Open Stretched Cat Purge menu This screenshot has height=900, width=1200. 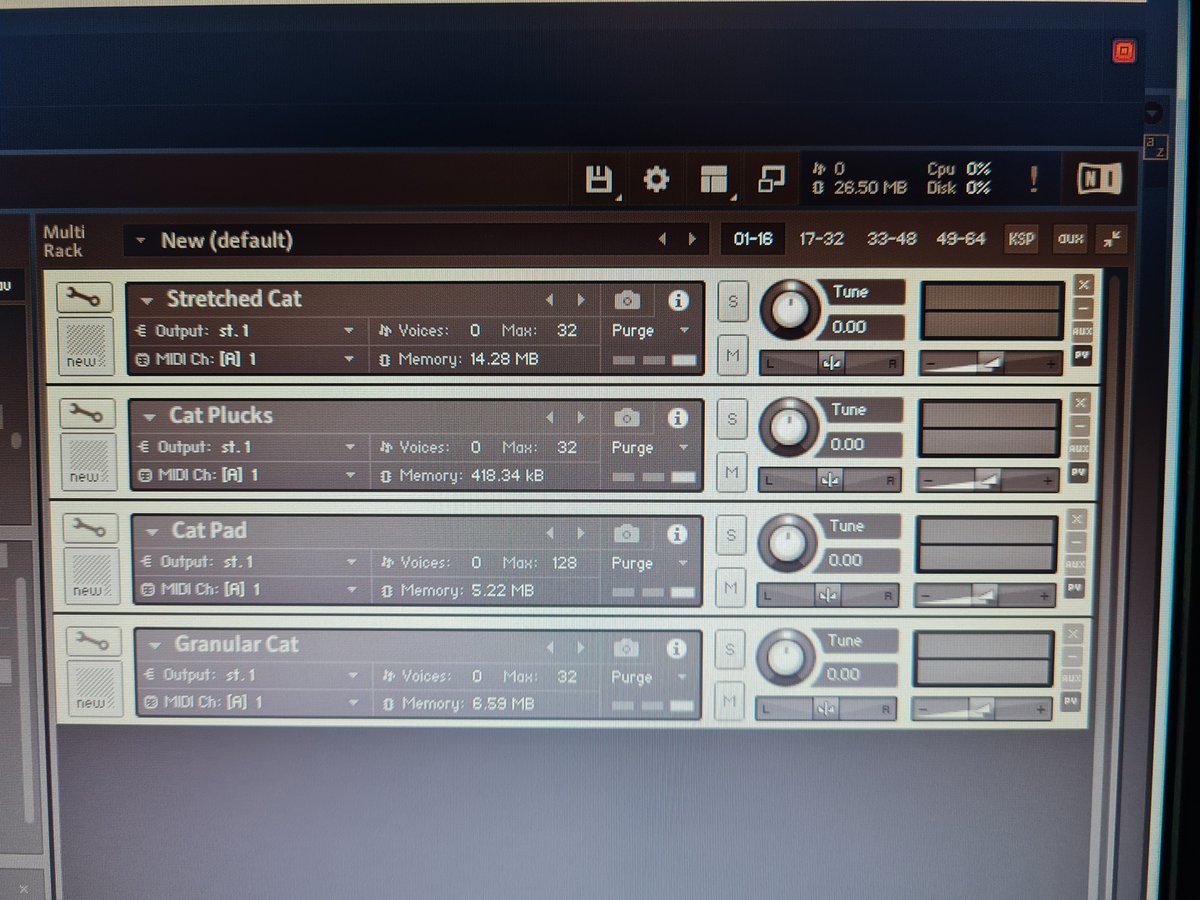pos(651,330)
